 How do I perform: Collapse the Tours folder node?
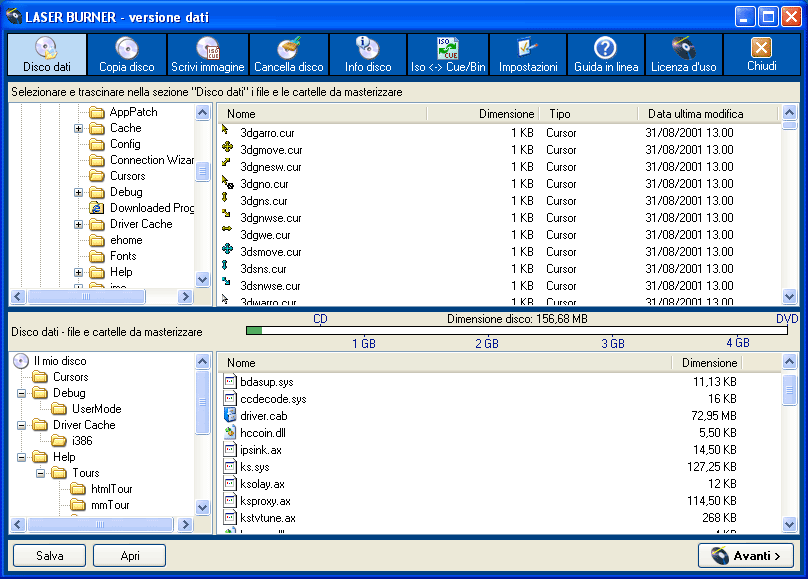(41, 473)
